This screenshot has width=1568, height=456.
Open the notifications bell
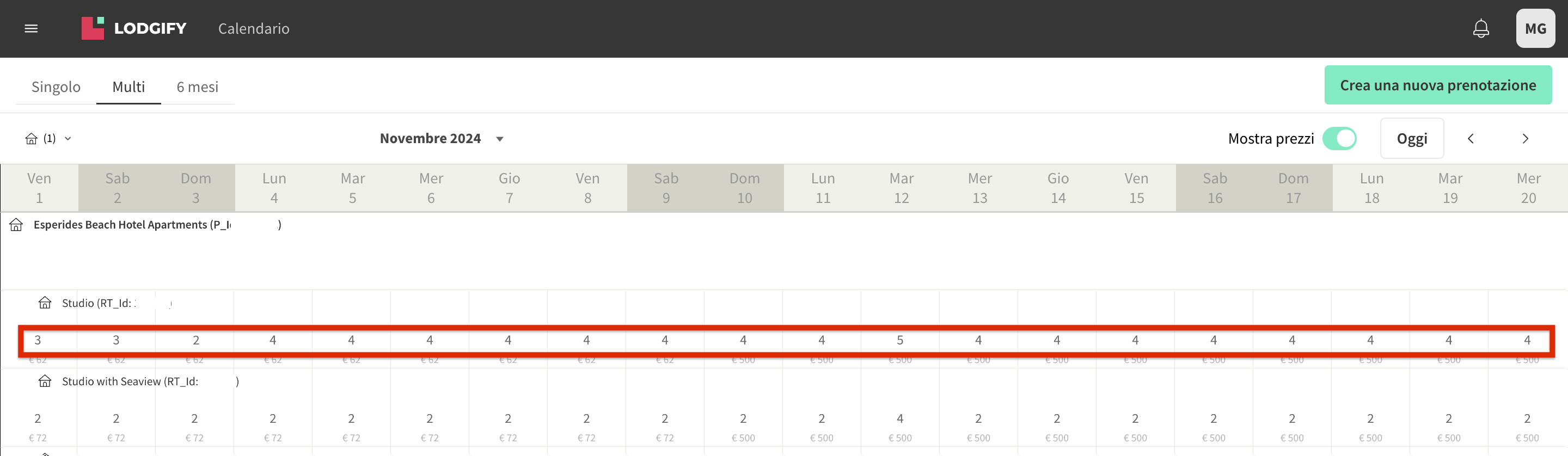(1480, 28)
